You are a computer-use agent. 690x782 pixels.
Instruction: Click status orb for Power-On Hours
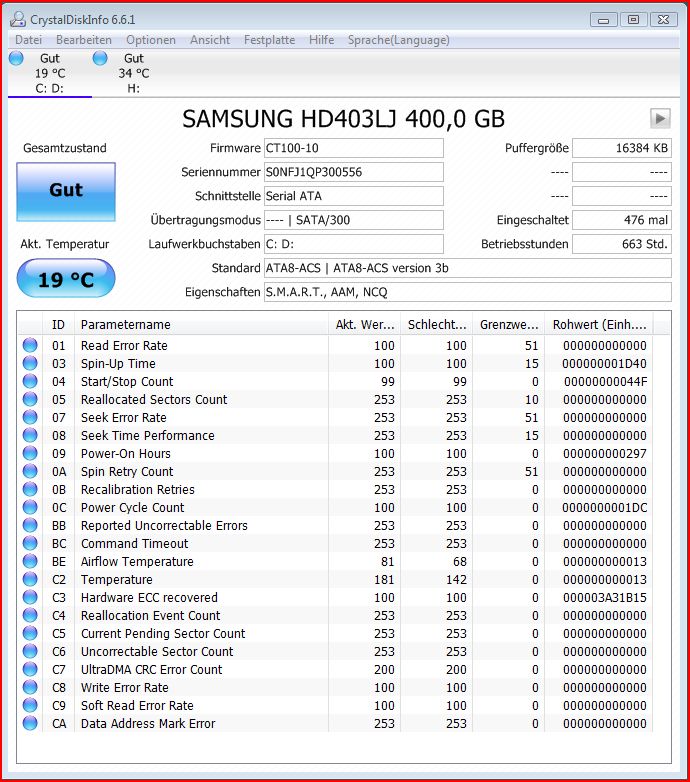pyautogui.click(x=30, y=453)
